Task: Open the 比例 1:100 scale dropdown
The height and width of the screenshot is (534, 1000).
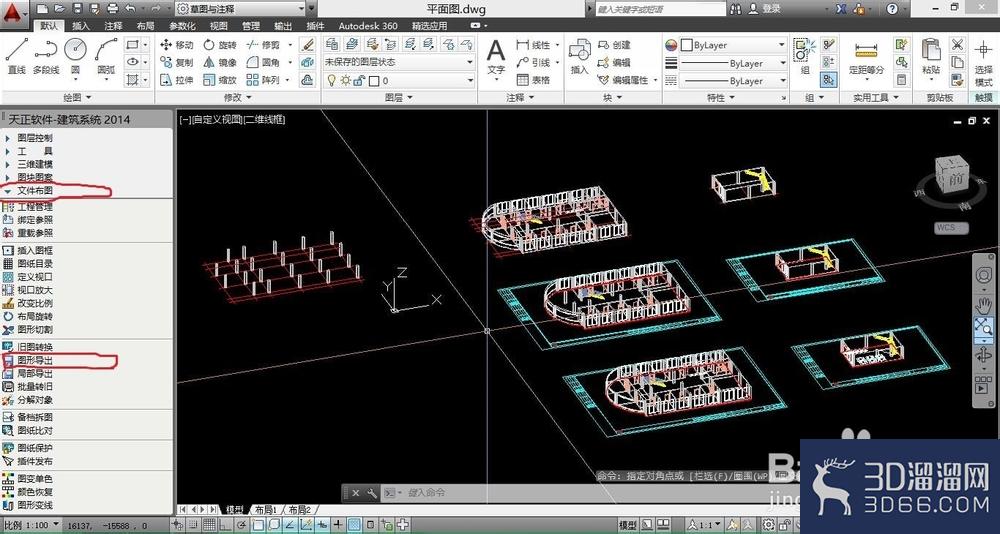Action: click(31, 524)
